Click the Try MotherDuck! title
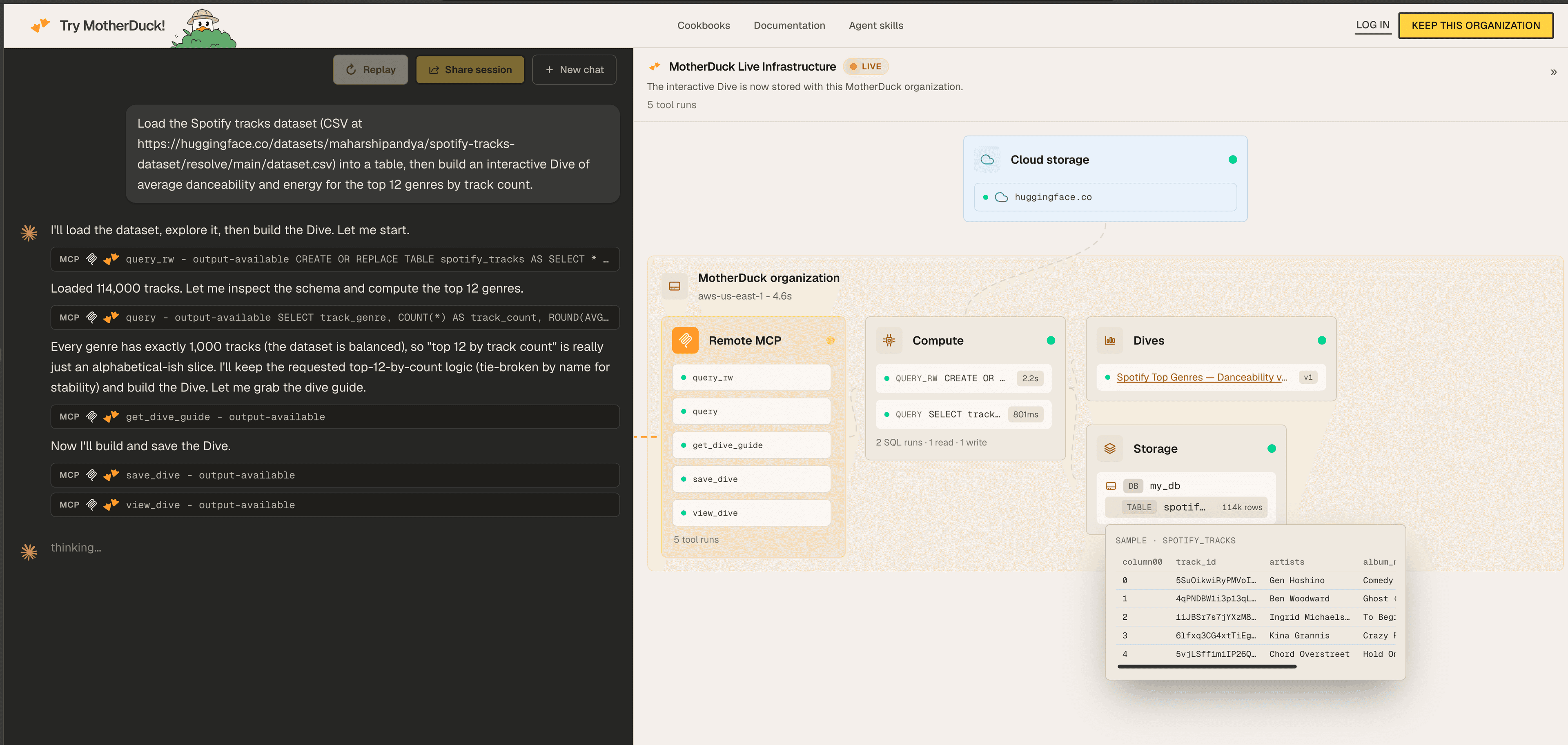 click(112, 26)
